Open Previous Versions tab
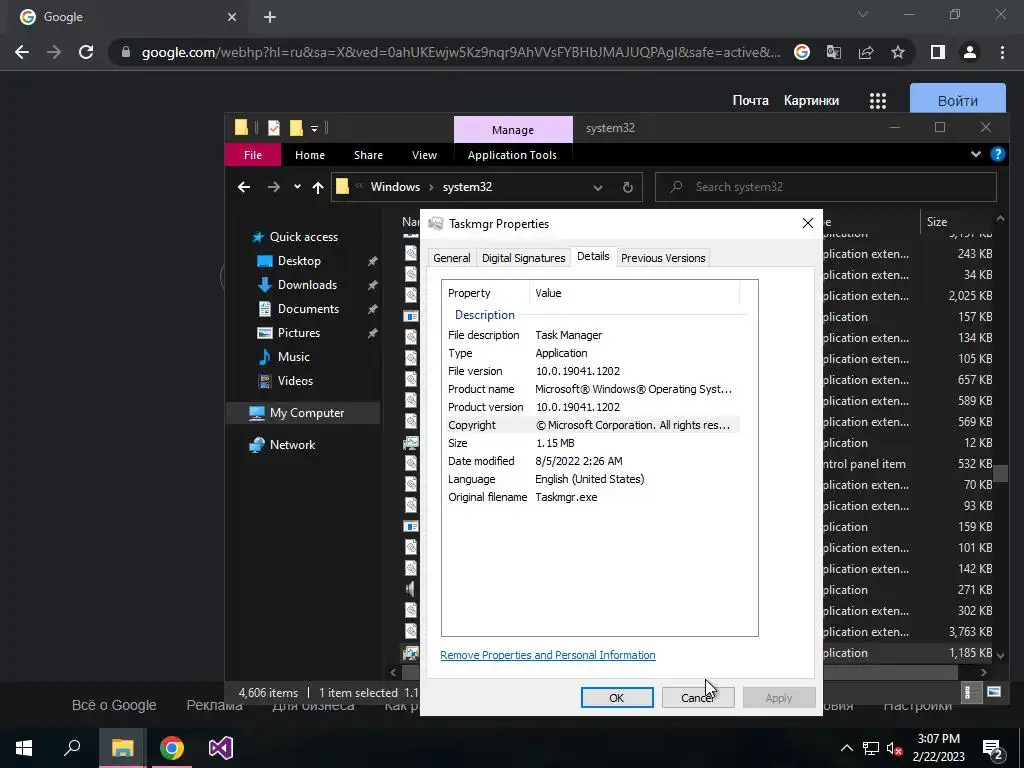Viewport: 1024px width, 768px height. 663,258
